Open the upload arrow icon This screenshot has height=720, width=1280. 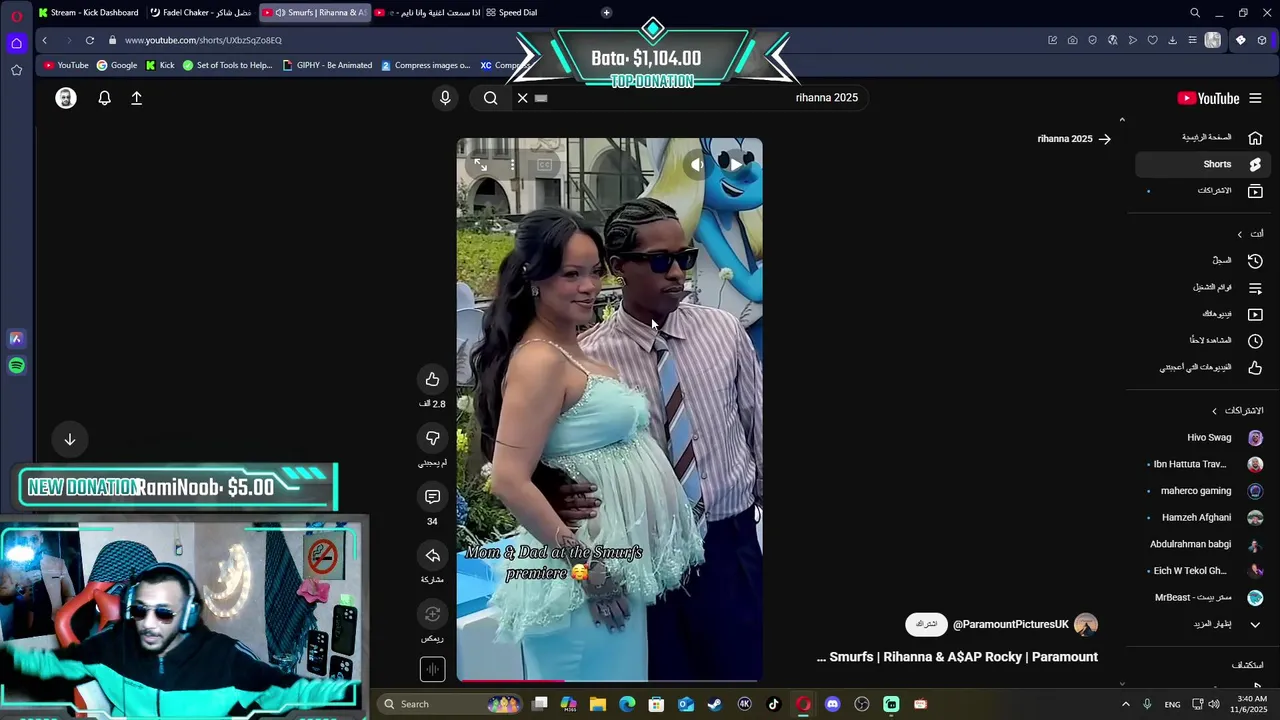pos(137,98)
